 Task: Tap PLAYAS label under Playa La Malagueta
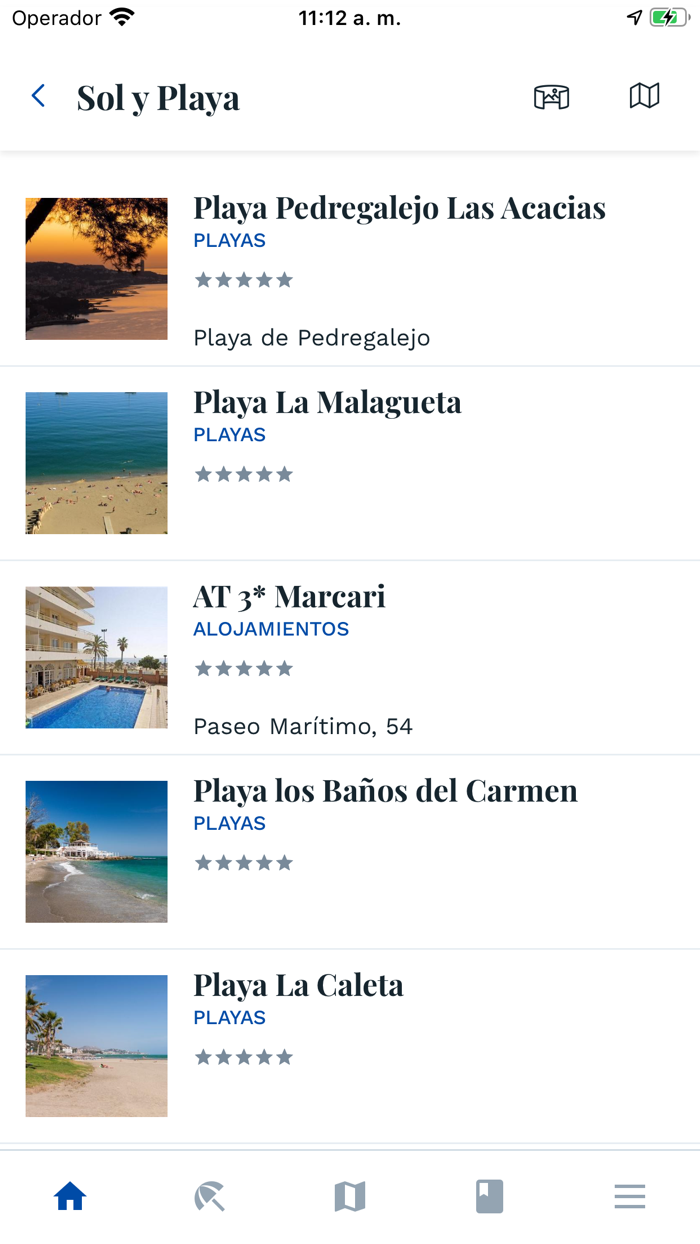pyautogui.click(x=229, y=434)
